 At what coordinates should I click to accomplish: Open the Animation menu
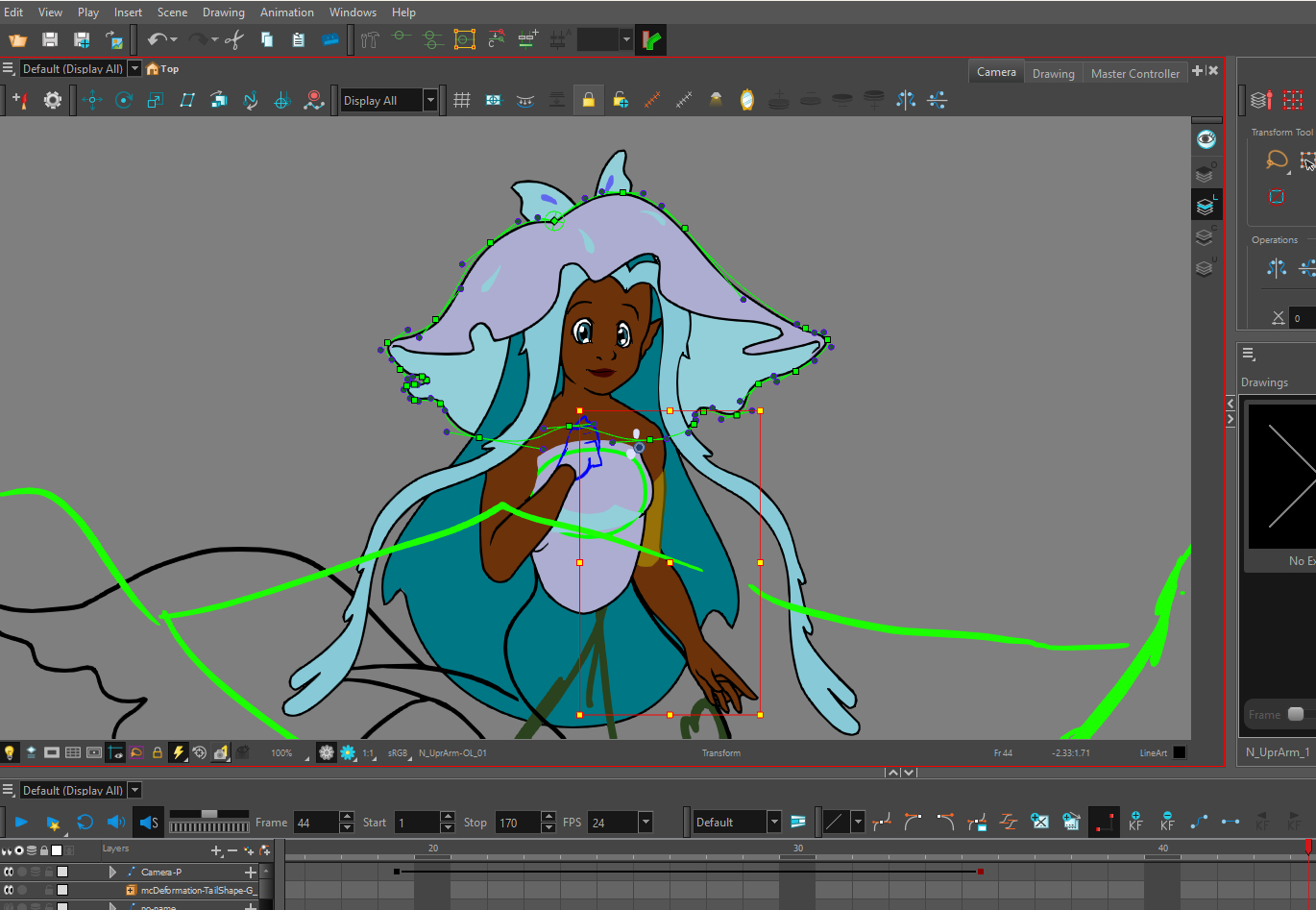tap(286, 12)
